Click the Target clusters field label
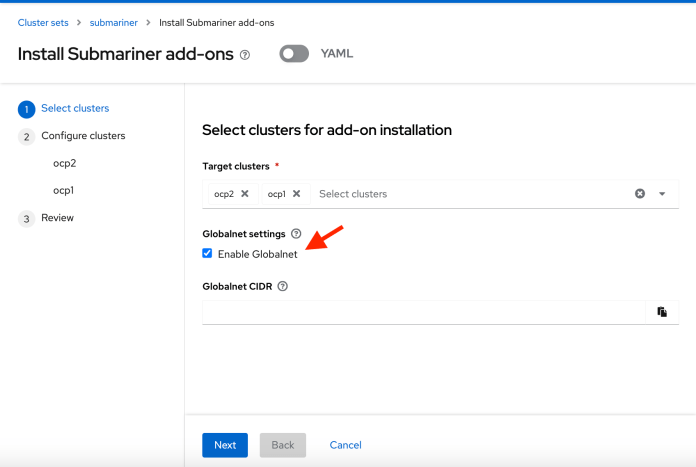 (x=236, y=166)
